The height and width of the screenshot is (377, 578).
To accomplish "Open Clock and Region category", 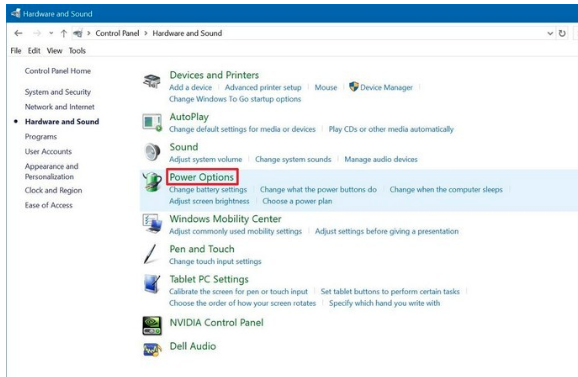I will (x=53, y=191).
